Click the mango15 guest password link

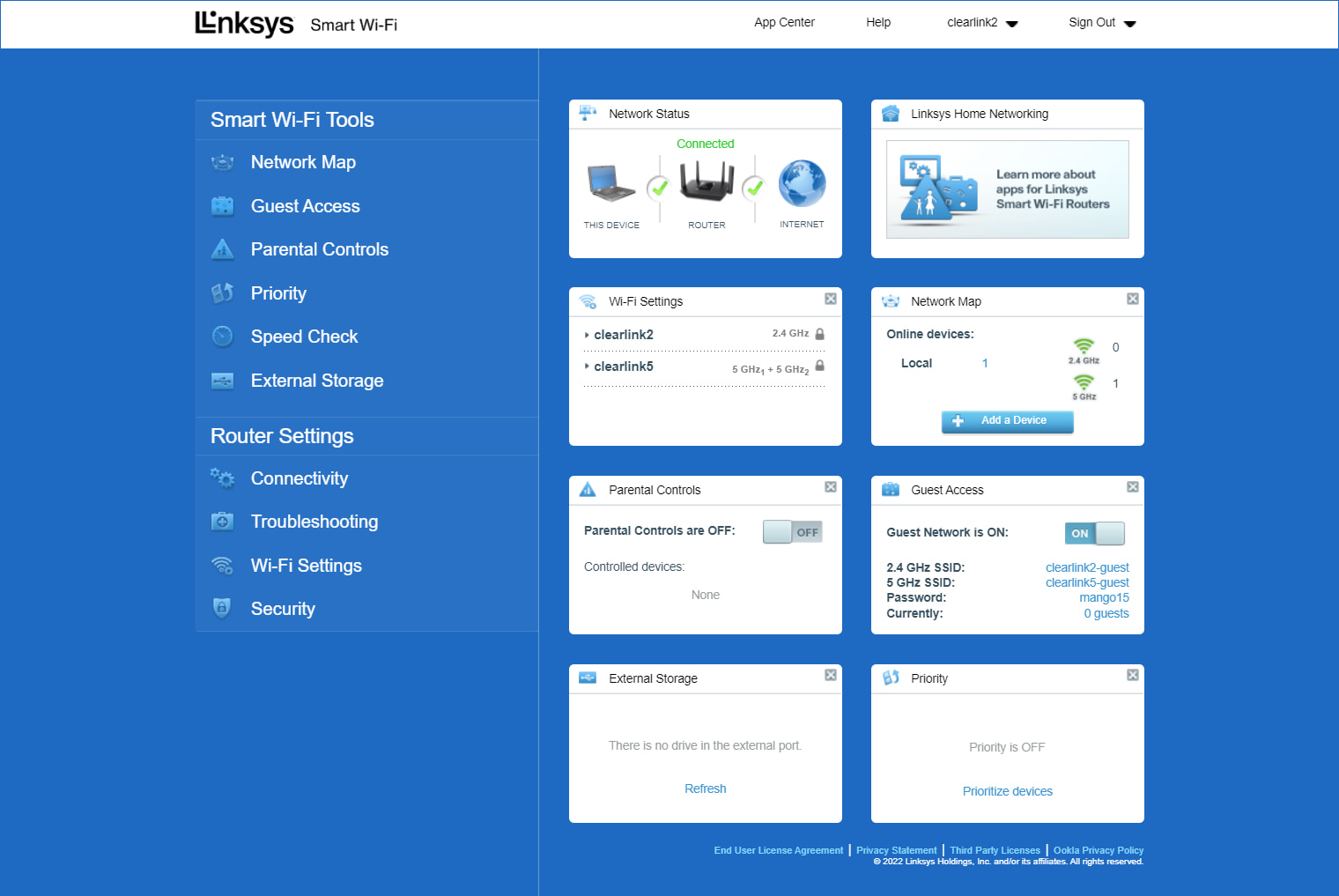[x=1105, y=597]
